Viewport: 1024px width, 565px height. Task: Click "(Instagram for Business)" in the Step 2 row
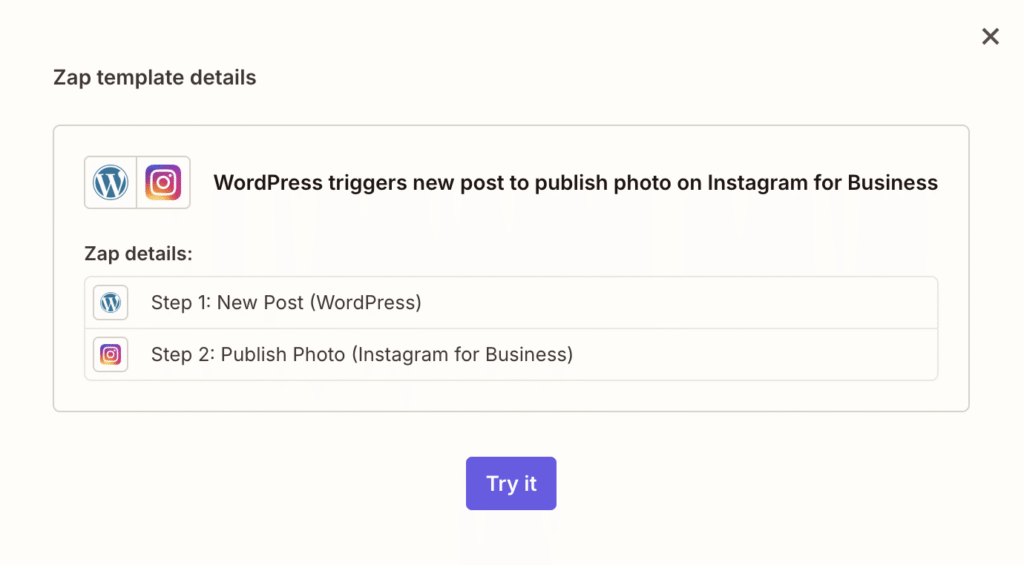(462, 354)
